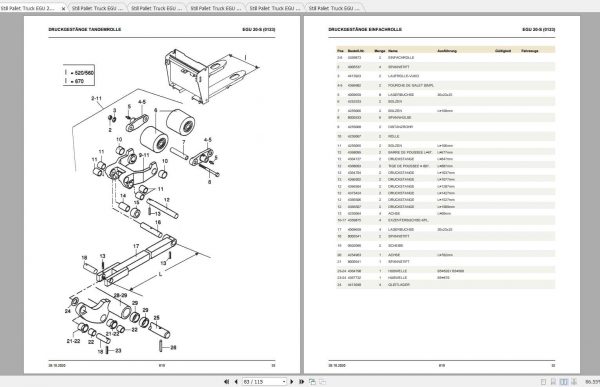Click callout number 16 in the diagram
600x387 pixels.
click(x=158, y=222)
